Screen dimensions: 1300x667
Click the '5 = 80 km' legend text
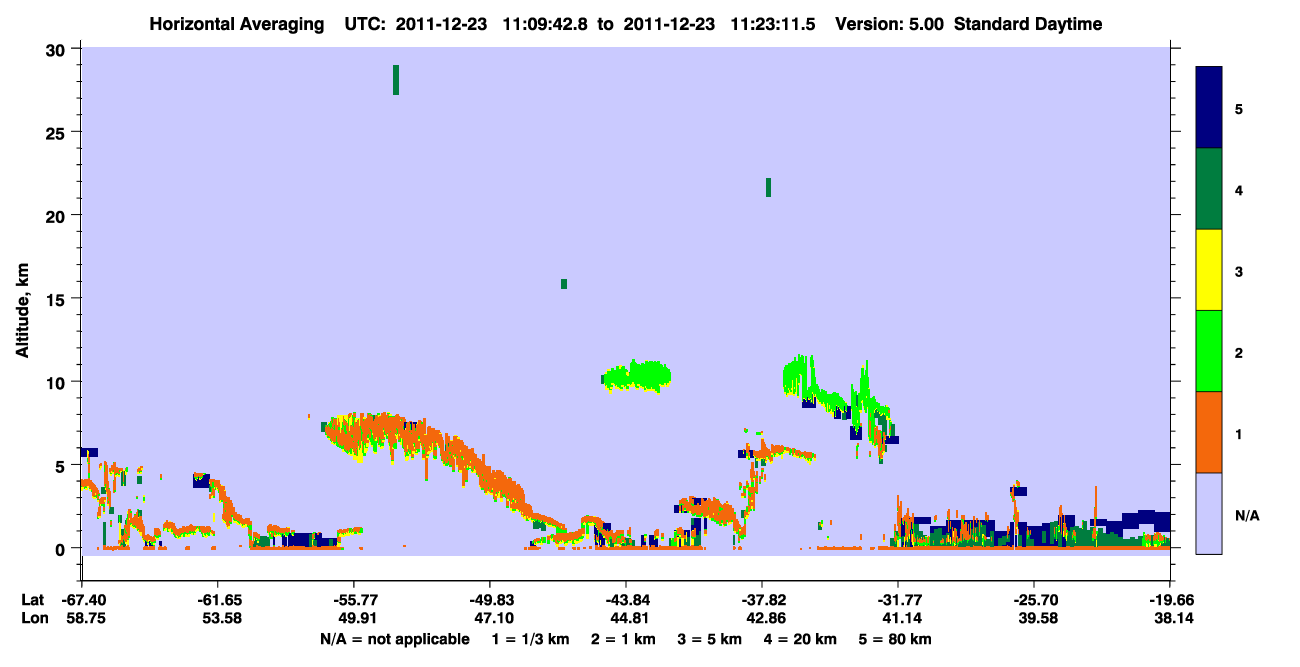(x=894, y=639)
